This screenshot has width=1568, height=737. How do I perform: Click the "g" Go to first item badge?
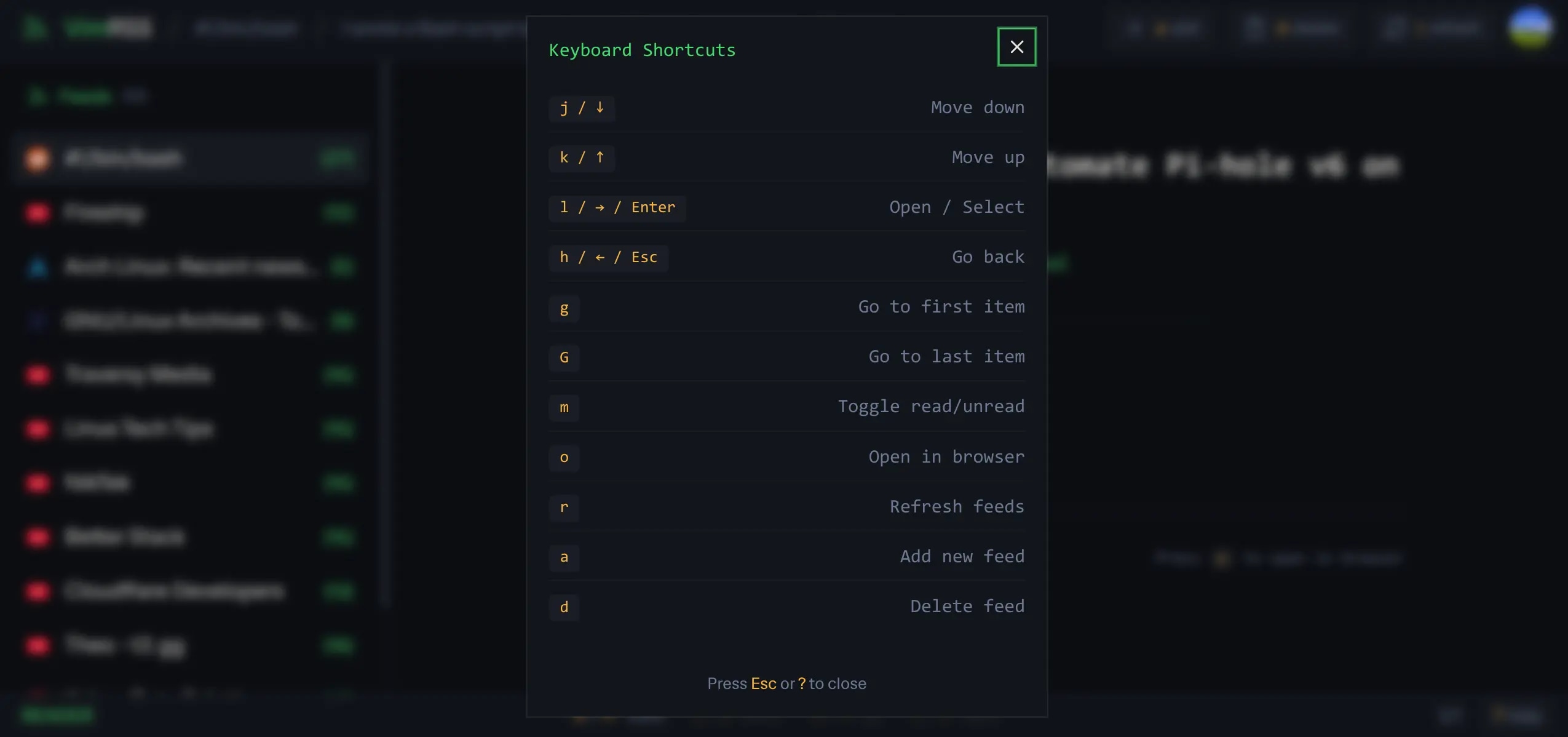click(564, 308)
